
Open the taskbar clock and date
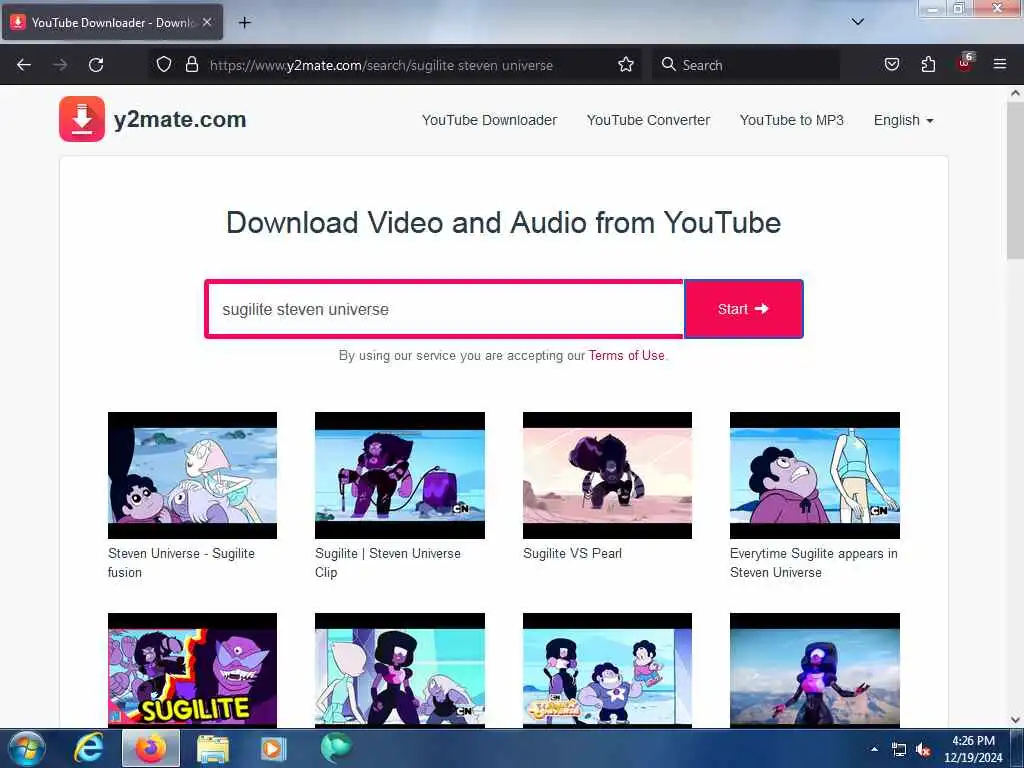(x=973, y=749)
